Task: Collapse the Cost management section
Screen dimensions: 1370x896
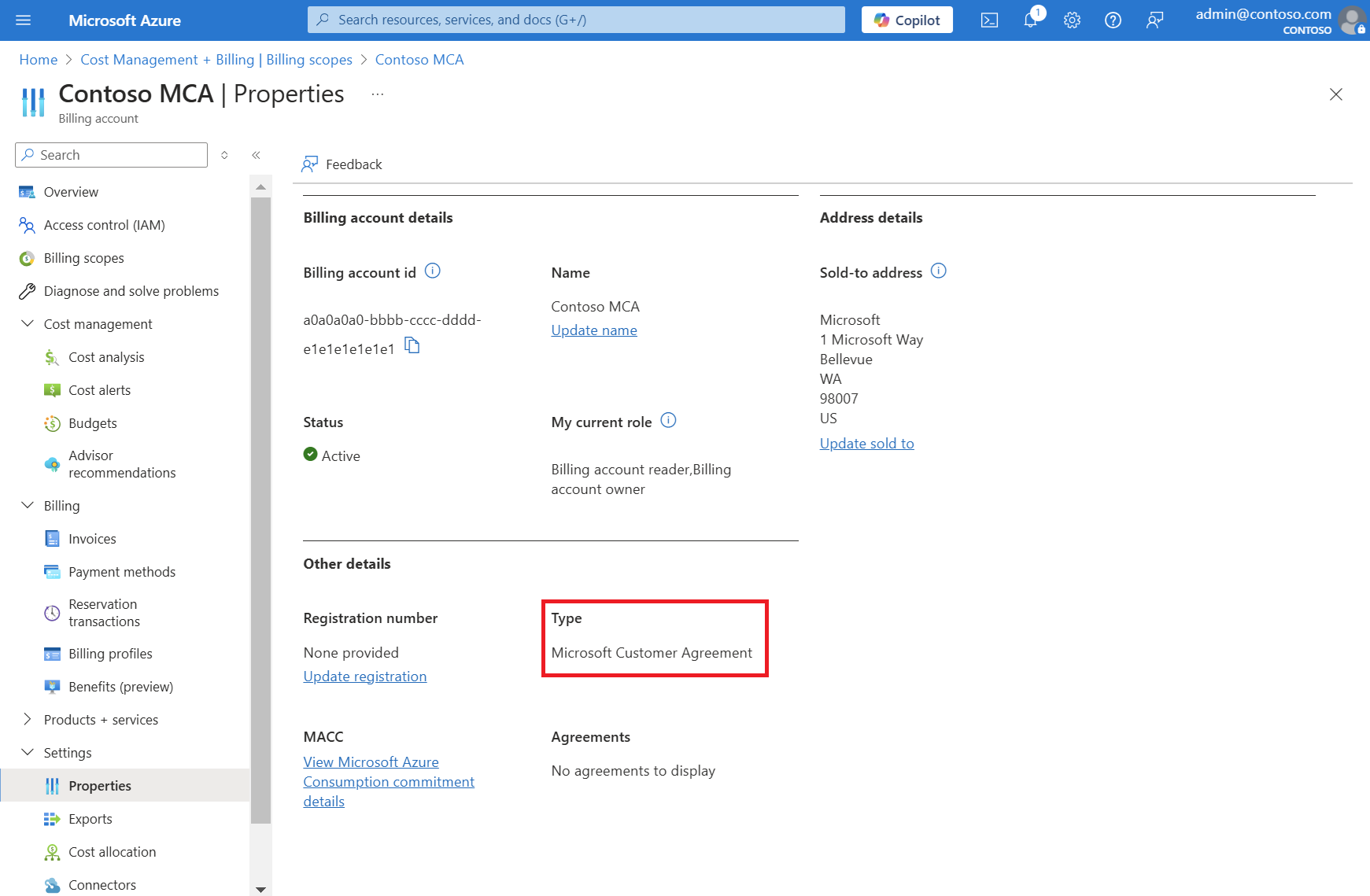Action: tap(28, 324)
